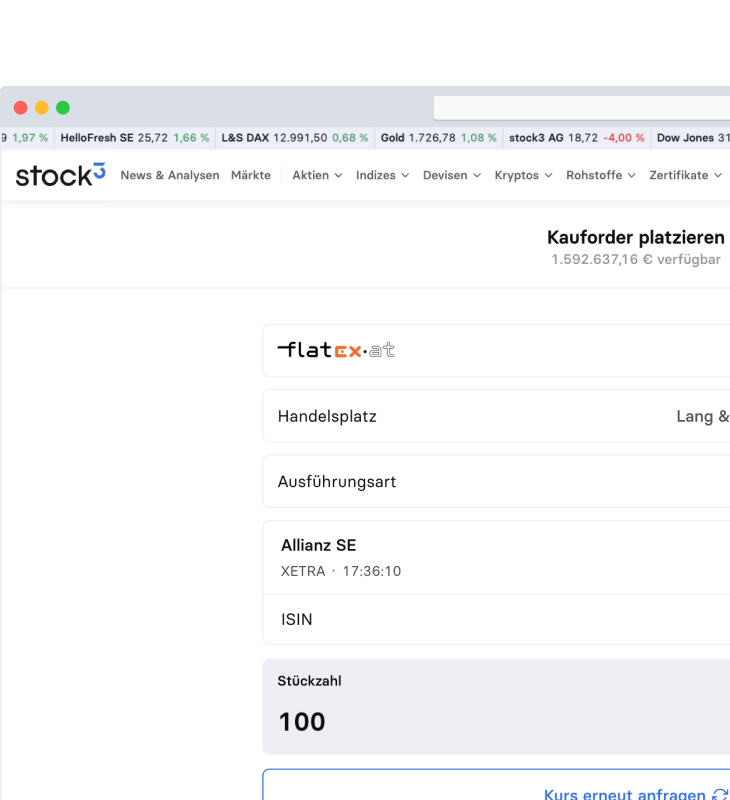This screenshot has width=730, height=800.
Task: Select the Allianz SE security name
Action: pyautogui.click(x=319, y=545)
